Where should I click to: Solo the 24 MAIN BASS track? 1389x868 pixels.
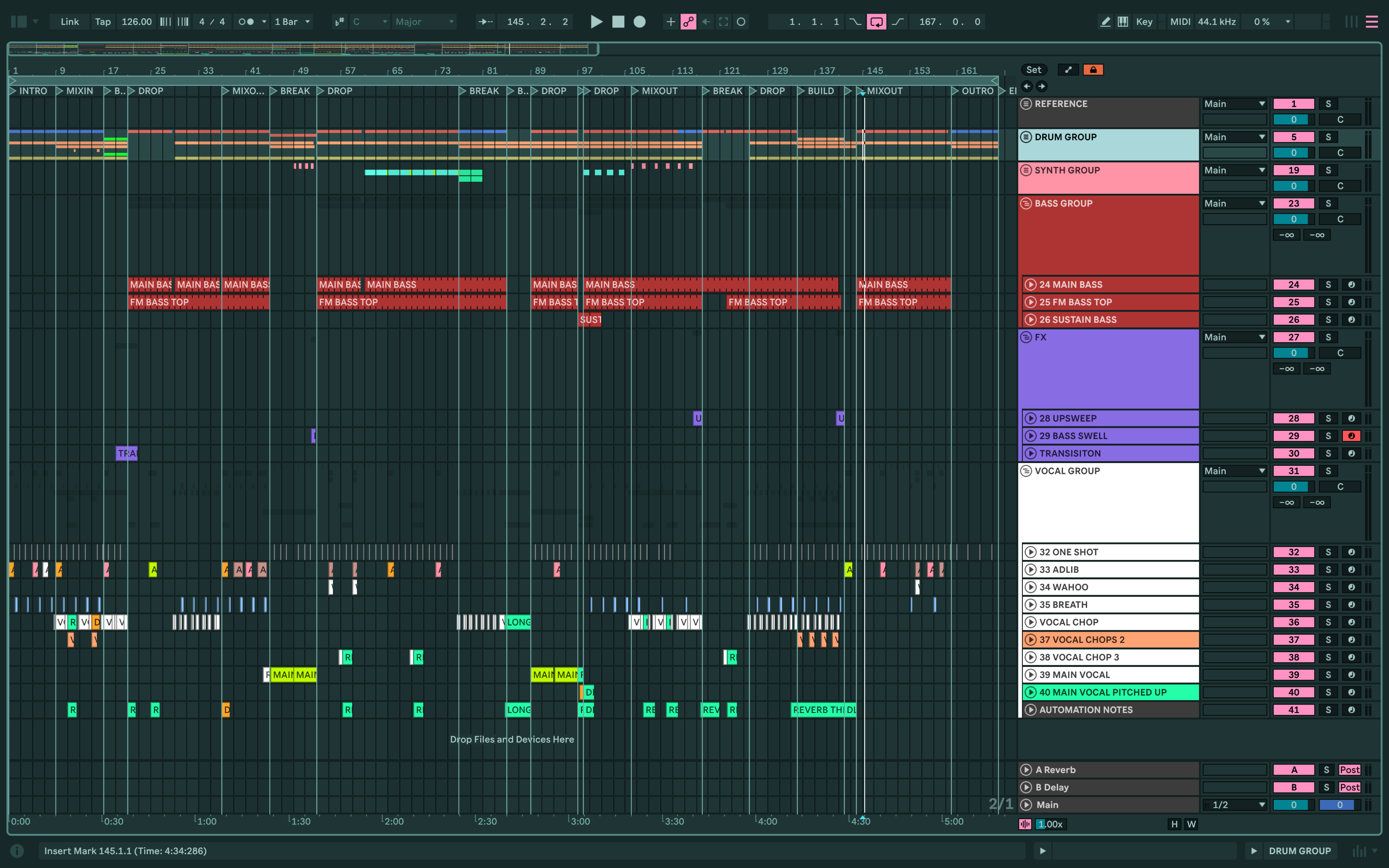1328,285
